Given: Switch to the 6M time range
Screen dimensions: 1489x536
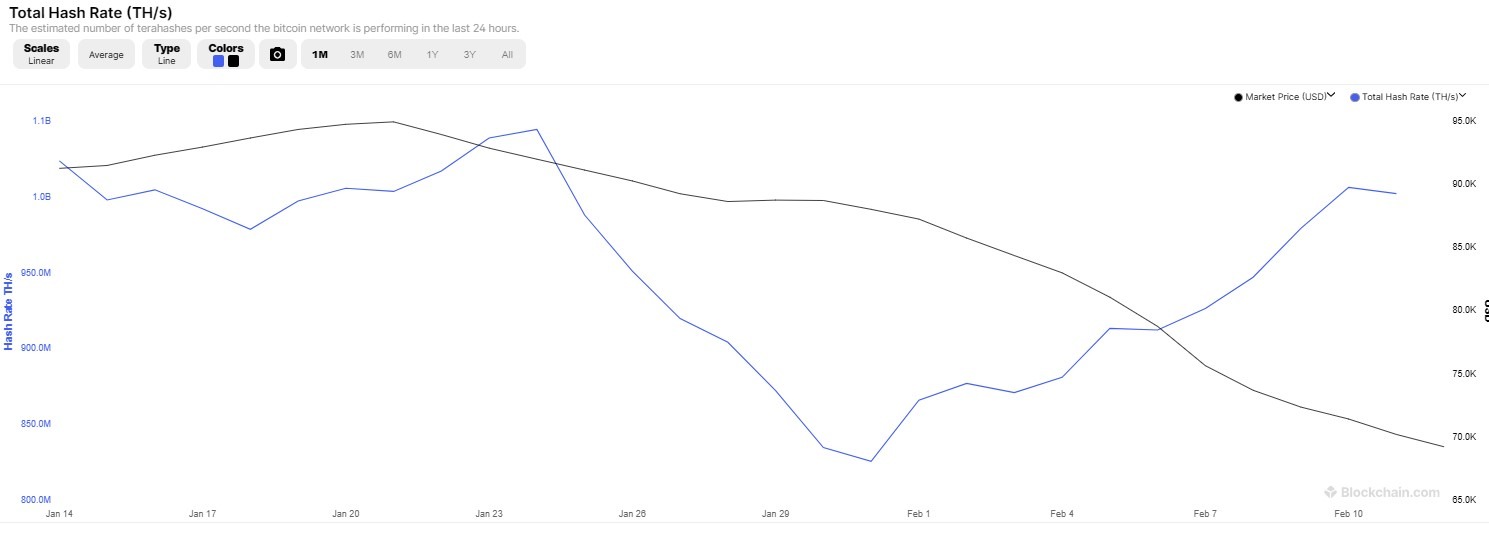Looking at the screenshot, I should point(395,55).
